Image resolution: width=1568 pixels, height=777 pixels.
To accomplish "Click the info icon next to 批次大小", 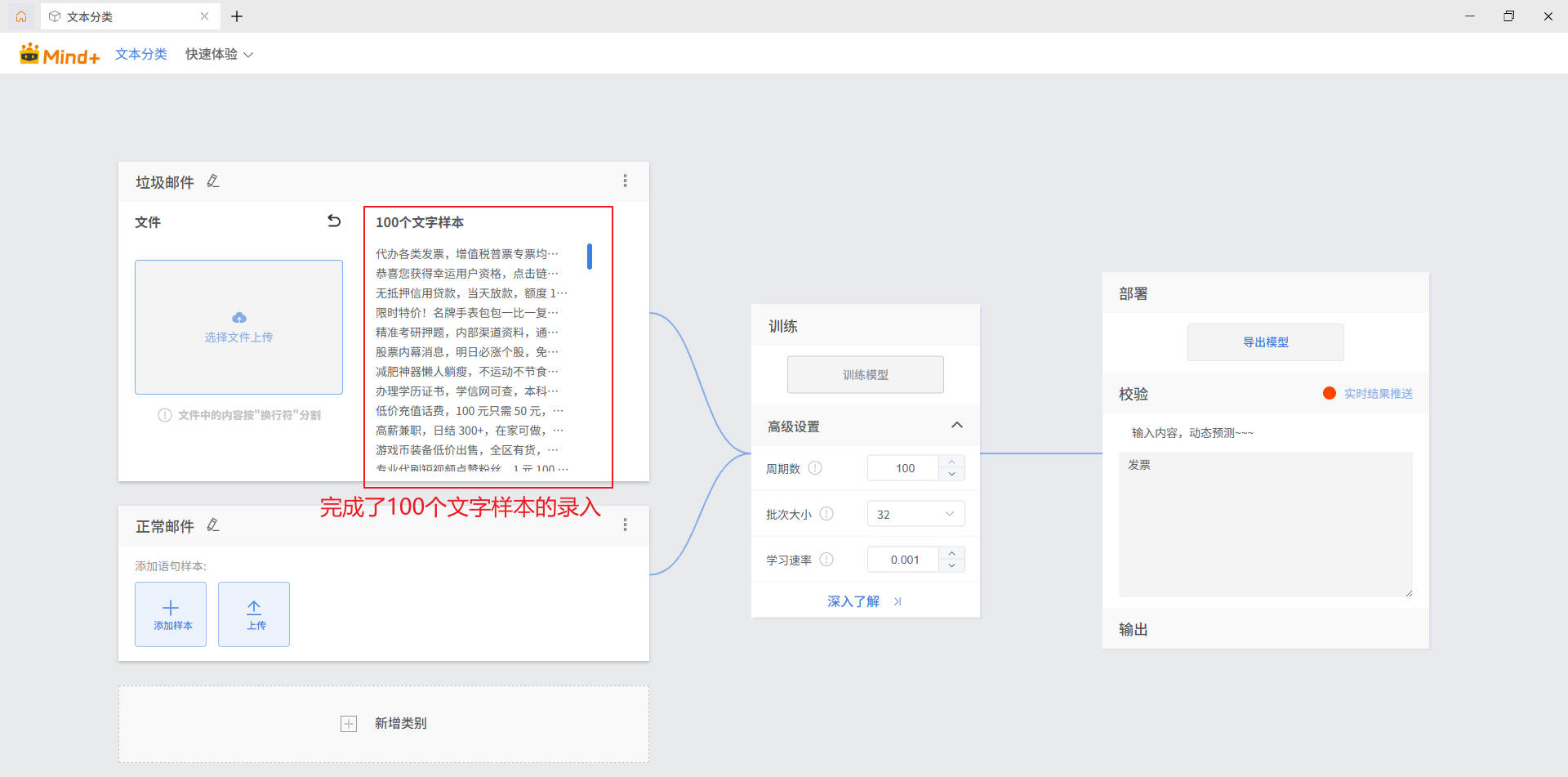I will 826,514.
